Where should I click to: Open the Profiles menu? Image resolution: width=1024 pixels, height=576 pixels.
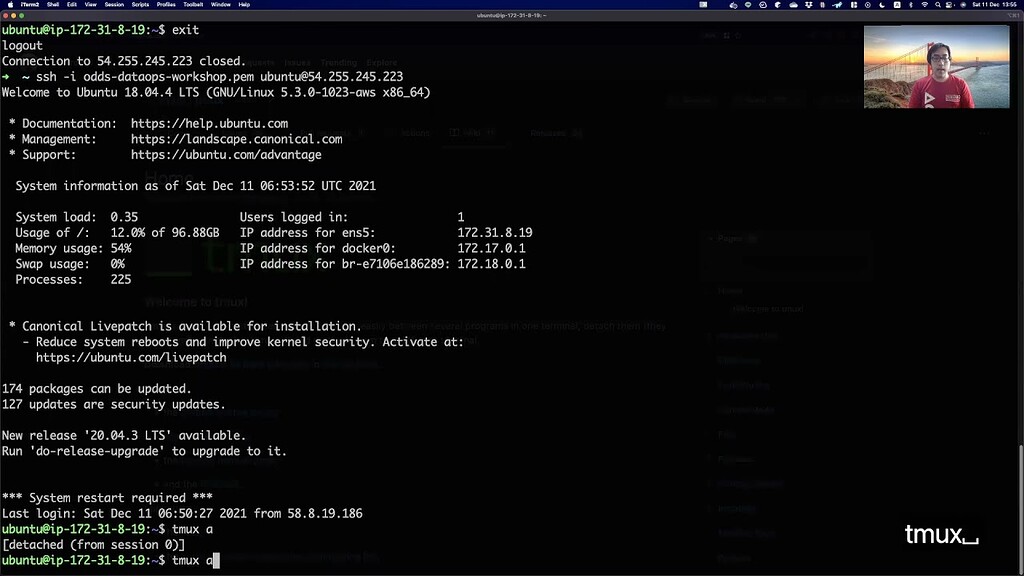click(165, 4)
